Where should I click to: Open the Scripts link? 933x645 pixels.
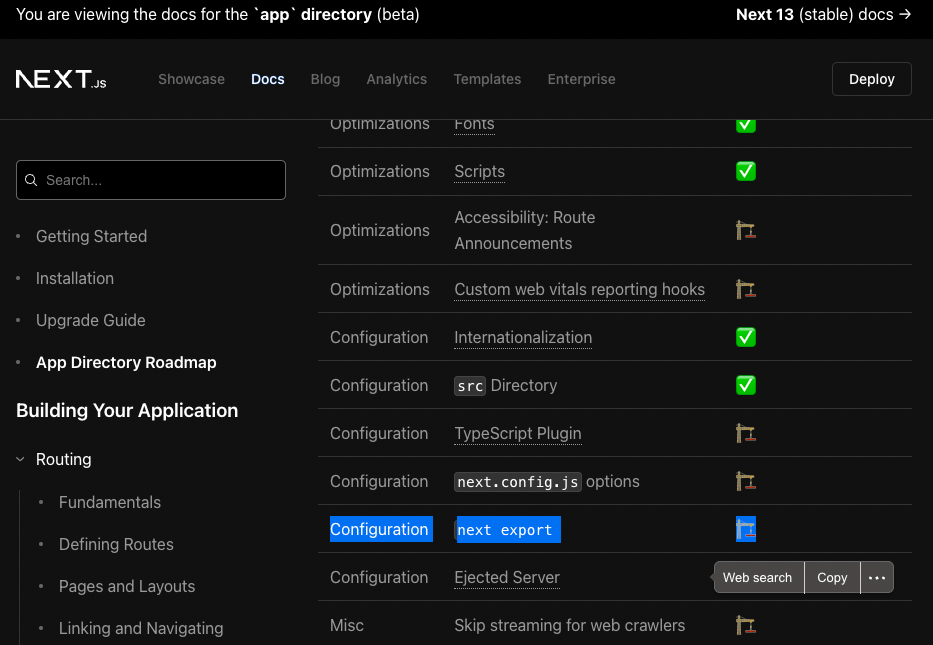480,171
